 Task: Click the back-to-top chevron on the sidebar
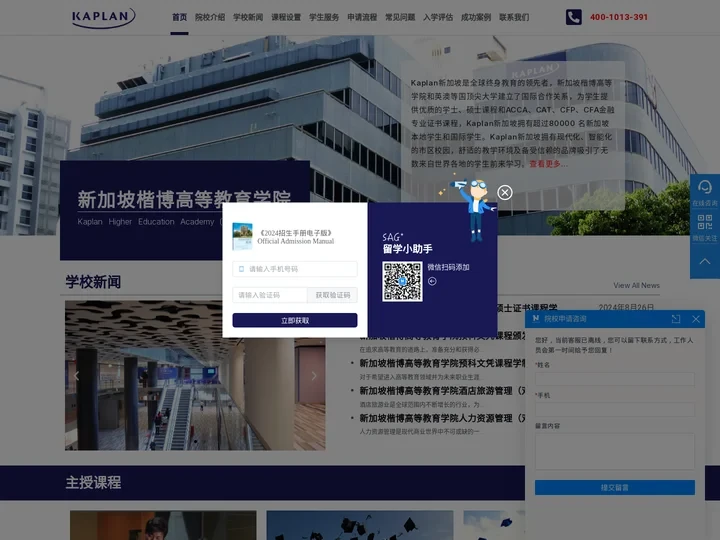(704, 262)
